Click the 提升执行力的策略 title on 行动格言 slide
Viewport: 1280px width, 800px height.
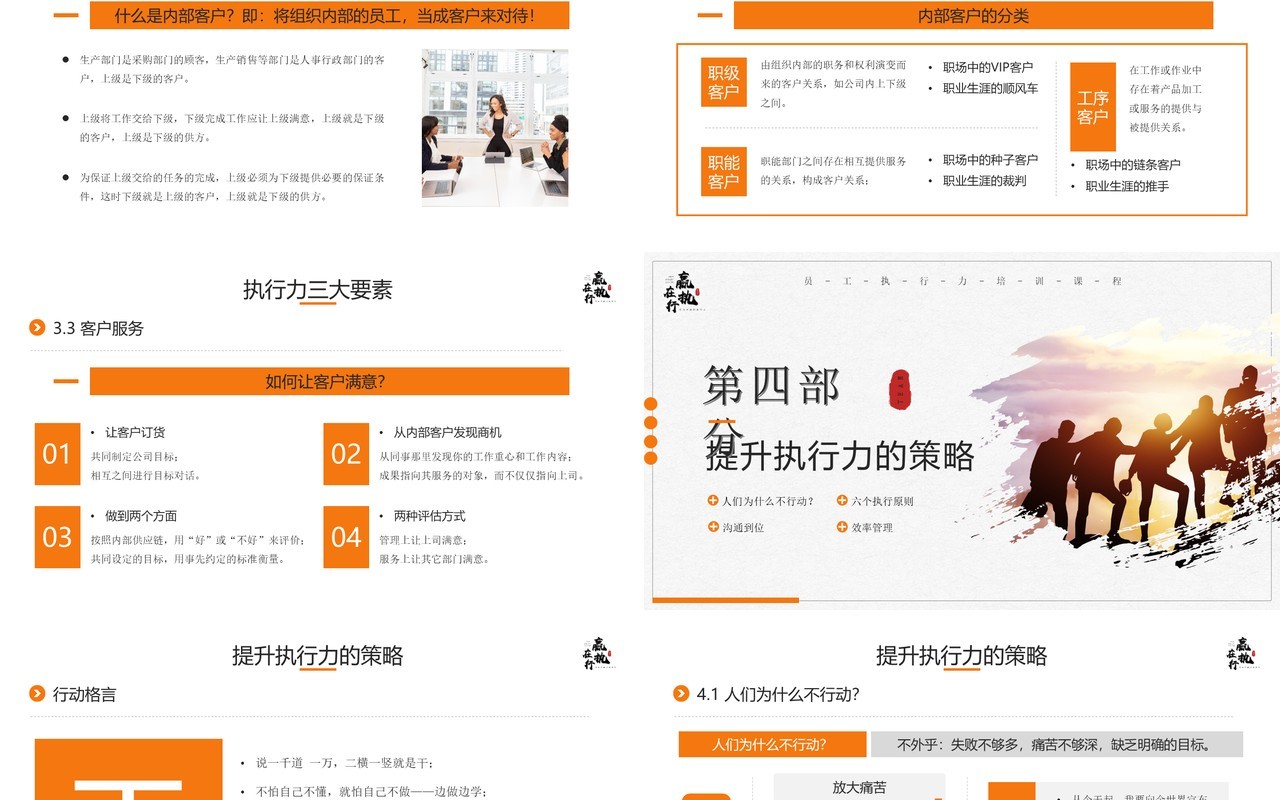[x=318, y=656]
